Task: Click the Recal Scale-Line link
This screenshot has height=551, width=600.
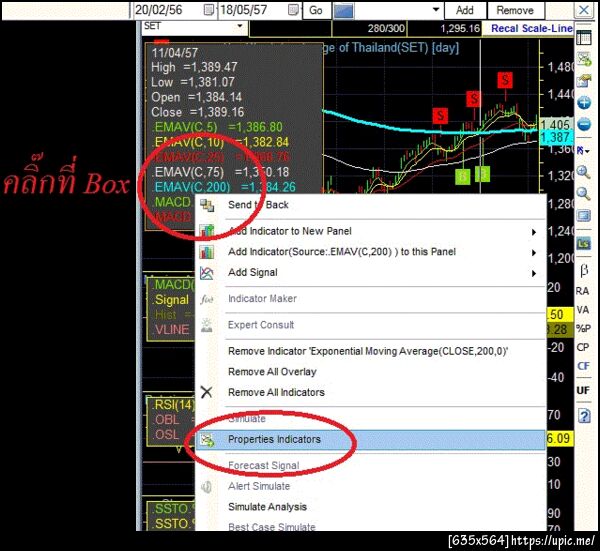Action: pos(532,29)
